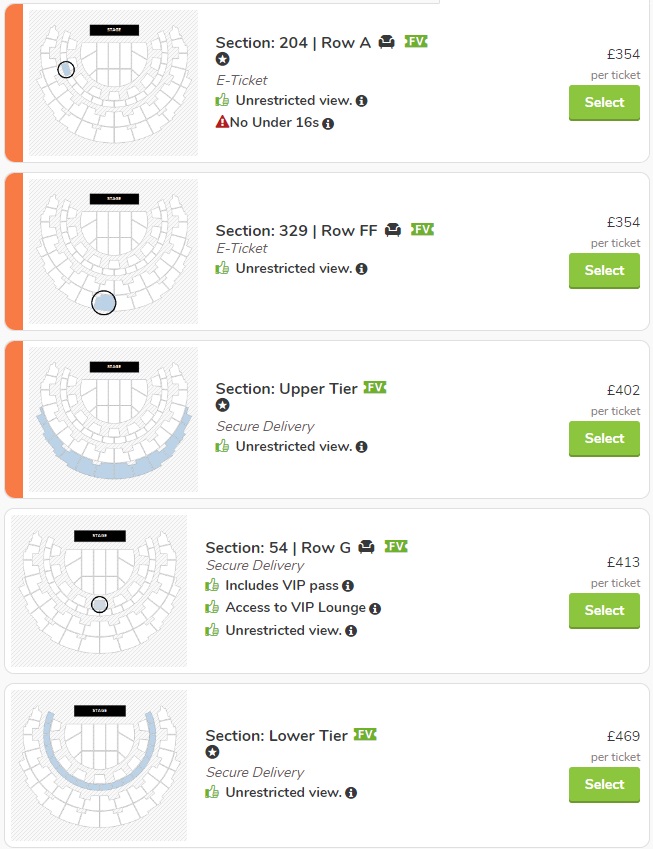Select the £469 Lower Tier ticket
The height and width of the screenshot is (849, 653).
(604, 785)
